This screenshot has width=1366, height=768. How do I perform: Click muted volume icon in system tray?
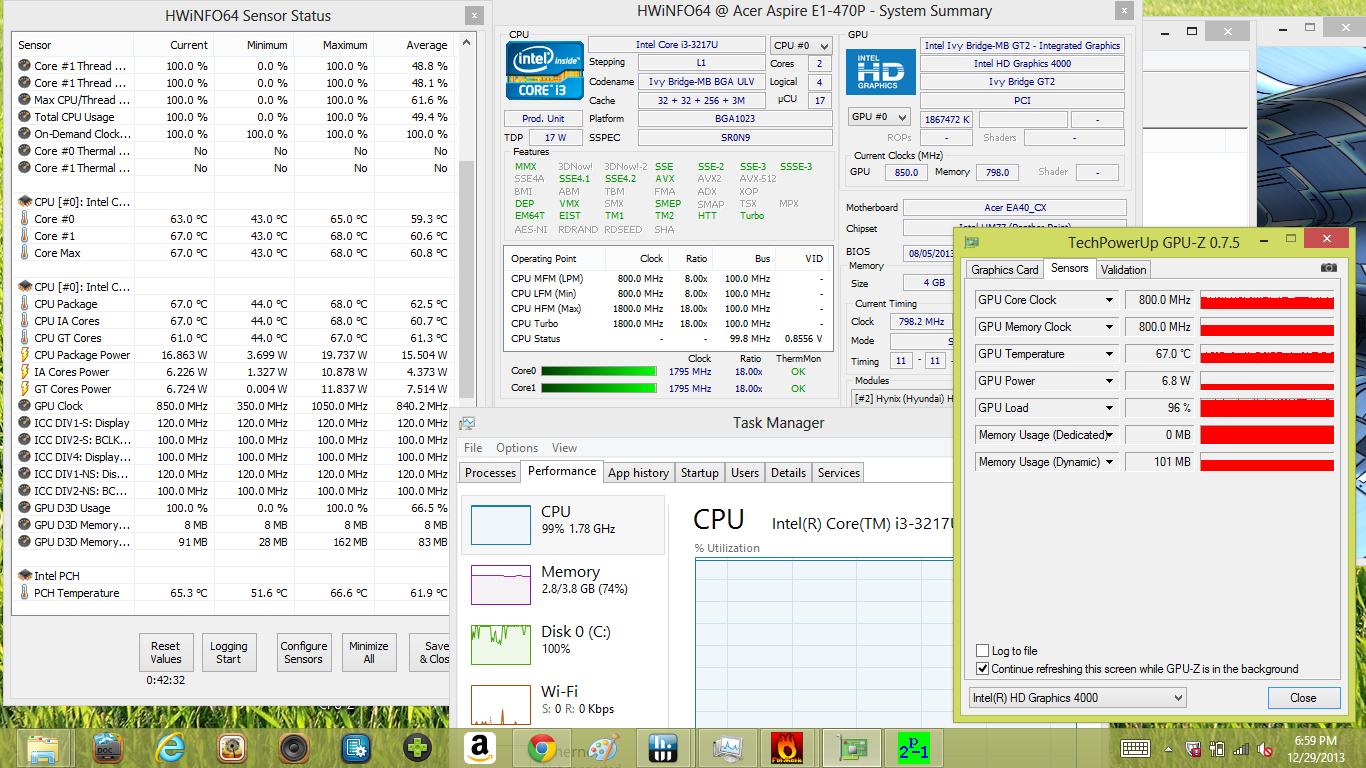click(x=1264, y=749)
